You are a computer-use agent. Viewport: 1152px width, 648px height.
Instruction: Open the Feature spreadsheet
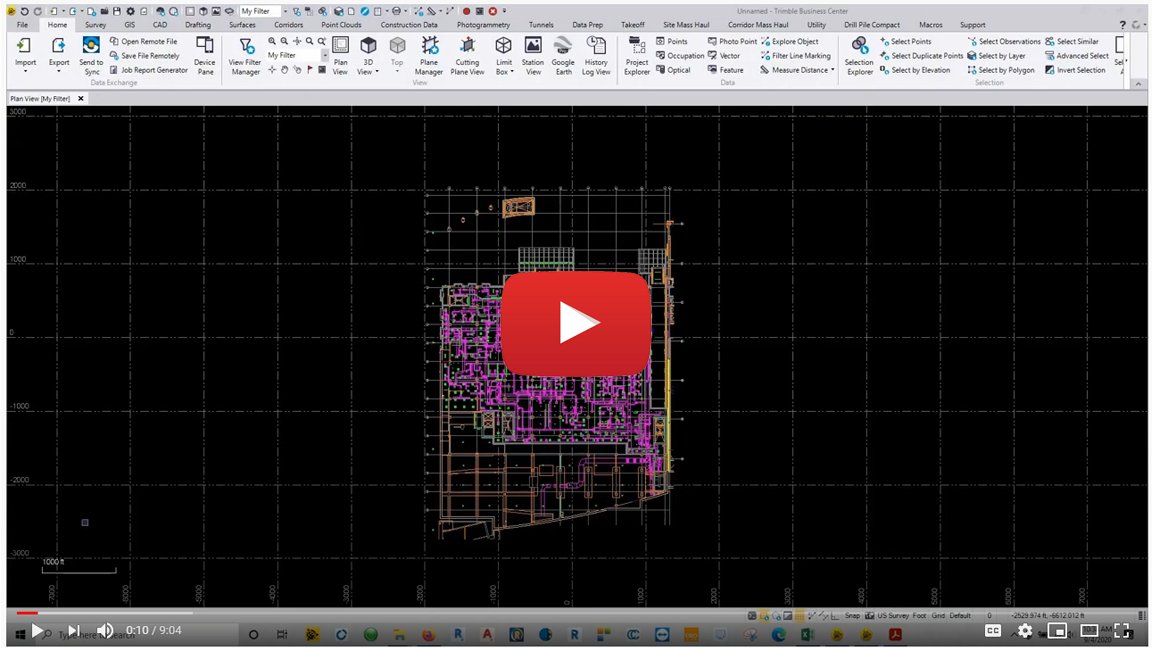(726, 71)
